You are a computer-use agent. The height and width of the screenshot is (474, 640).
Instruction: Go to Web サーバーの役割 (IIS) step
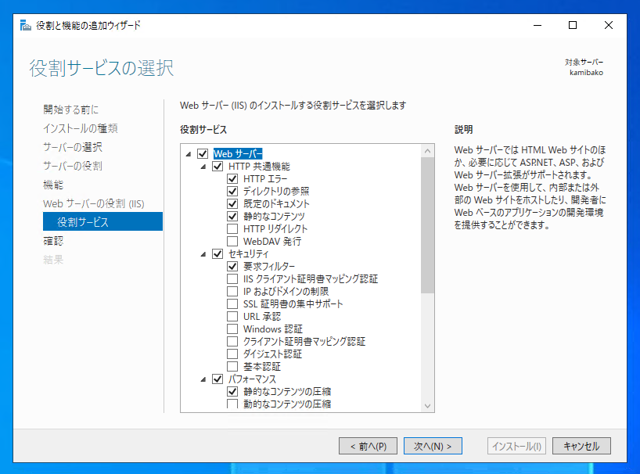tap(94, 203)
